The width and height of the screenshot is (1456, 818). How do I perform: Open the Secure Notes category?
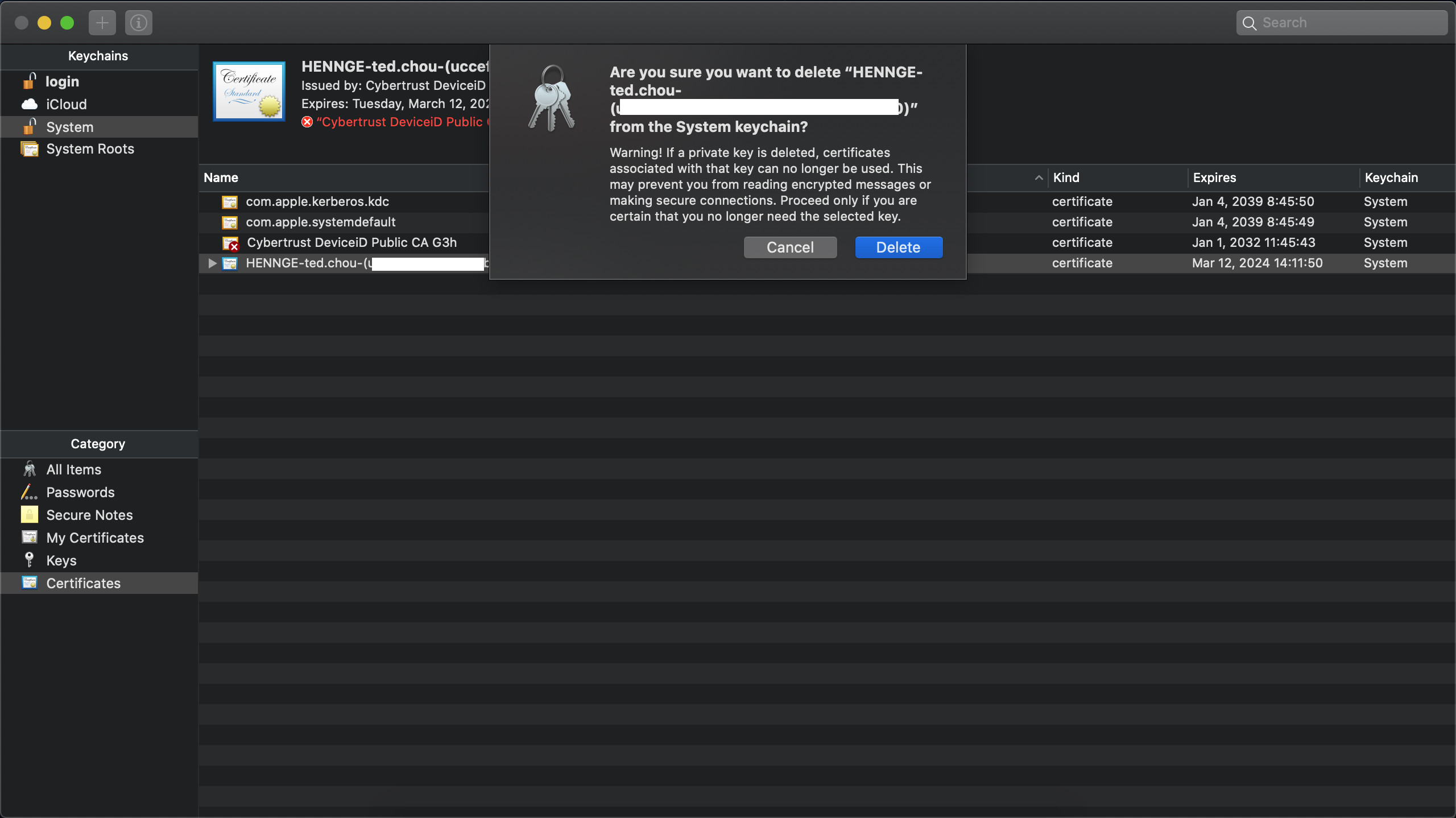(x=89, y=515)
